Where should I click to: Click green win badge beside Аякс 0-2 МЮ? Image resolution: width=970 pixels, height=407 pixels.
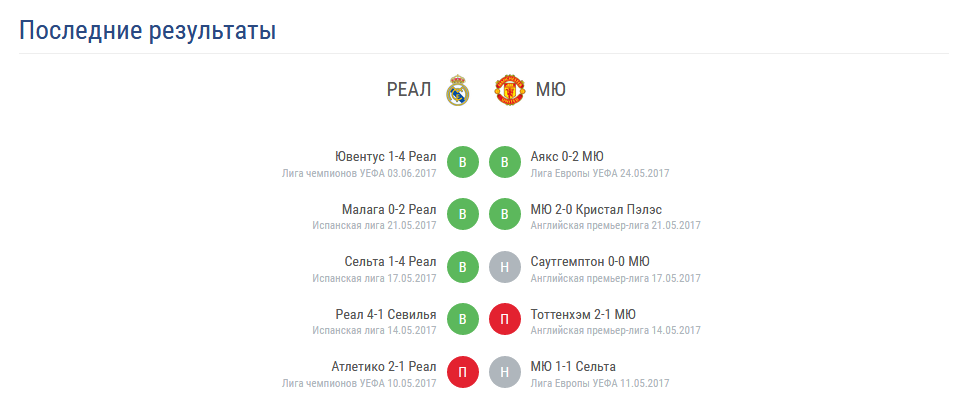(505, 163)
